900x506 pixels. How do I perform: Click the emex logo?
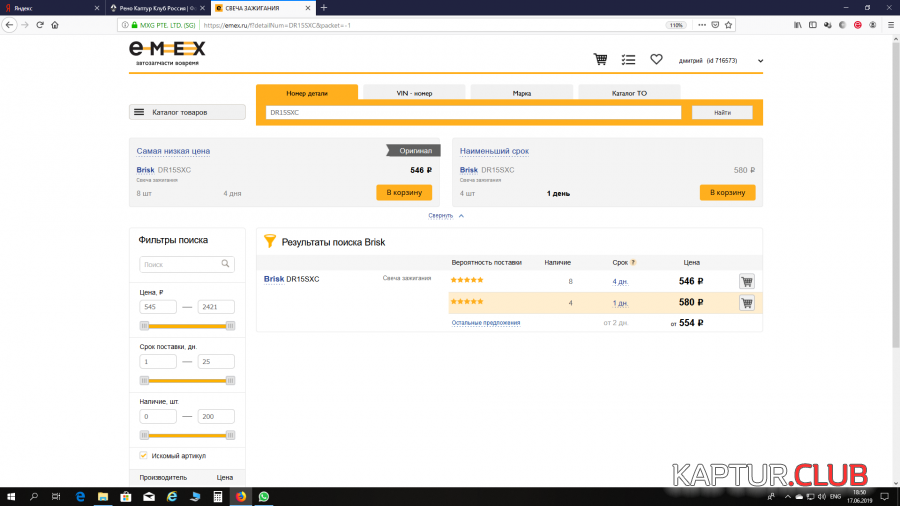point(167,53)
